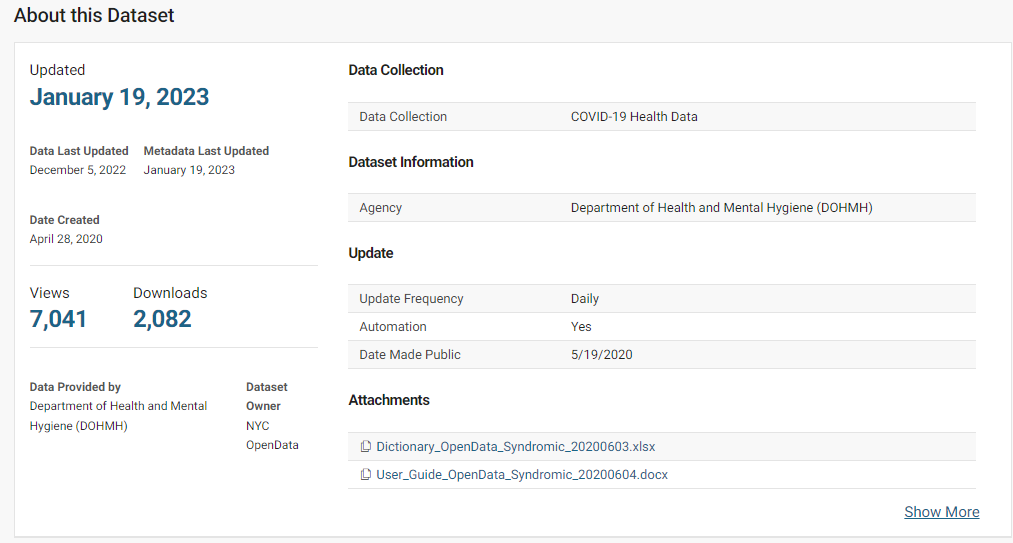Click the About this Dataset heading
1013x543 pixels.
click(94, 16)
